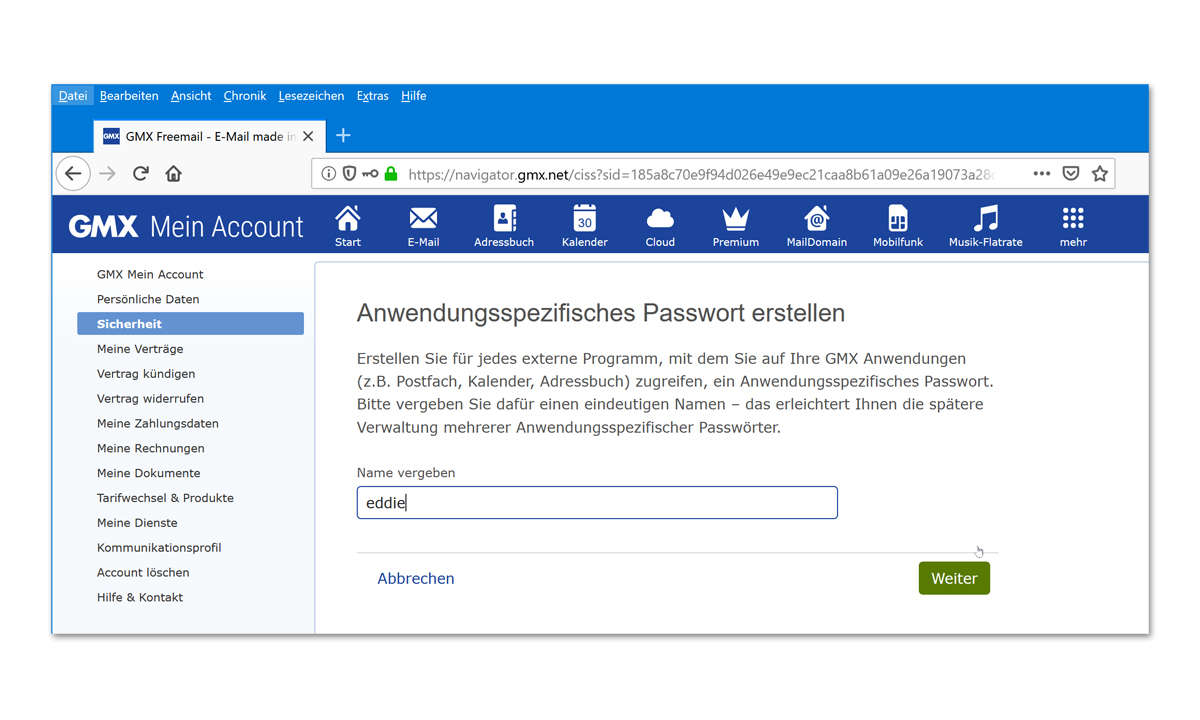The height and width of the screenshot is (720, 1200).
Task: Open Vertrag widerrufen in sidebar
Action: [x=150, y=398]
